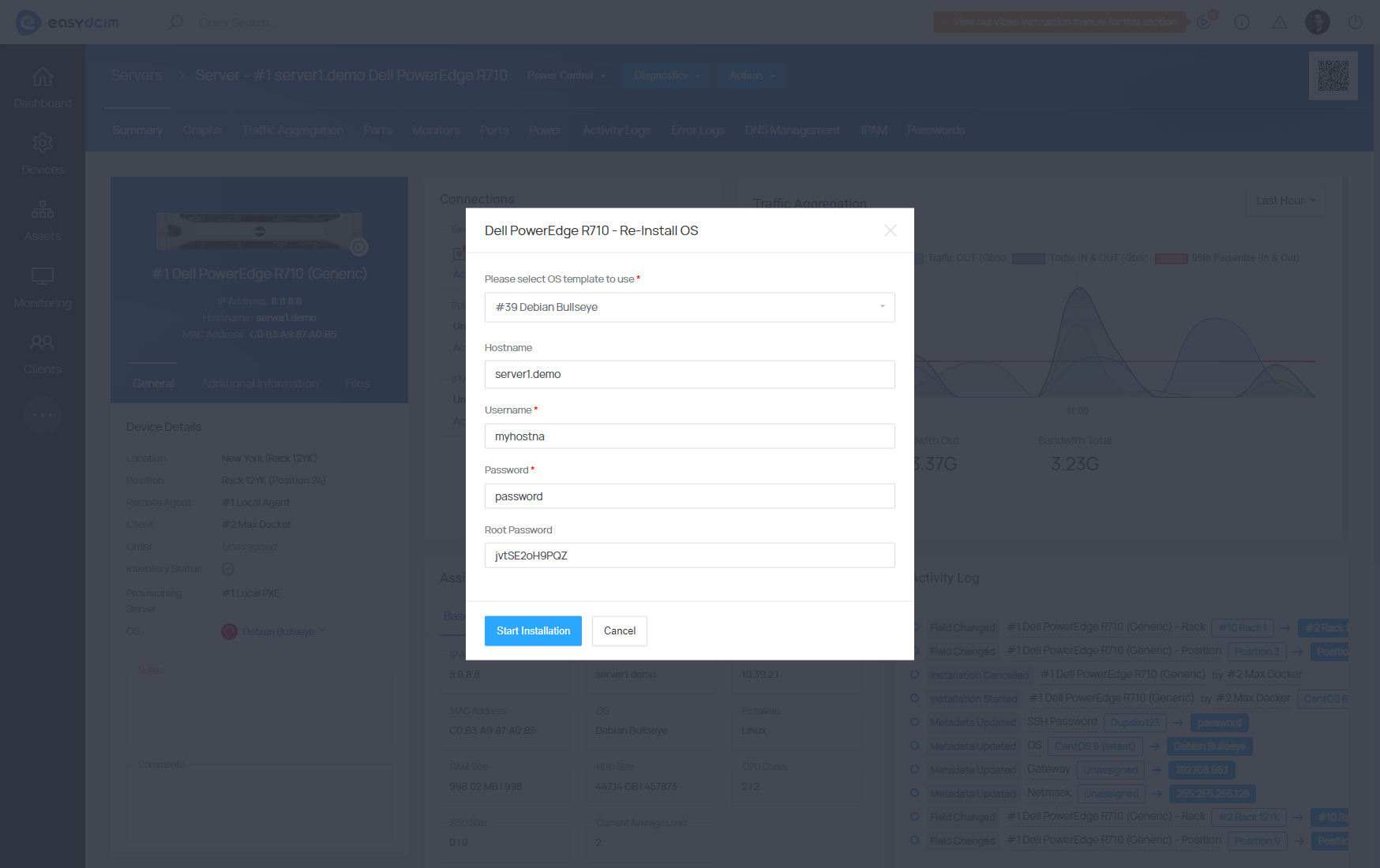Open Assets from the sidebar
1380x868 pixels.
pyautogui.click(x=43, y=221)
